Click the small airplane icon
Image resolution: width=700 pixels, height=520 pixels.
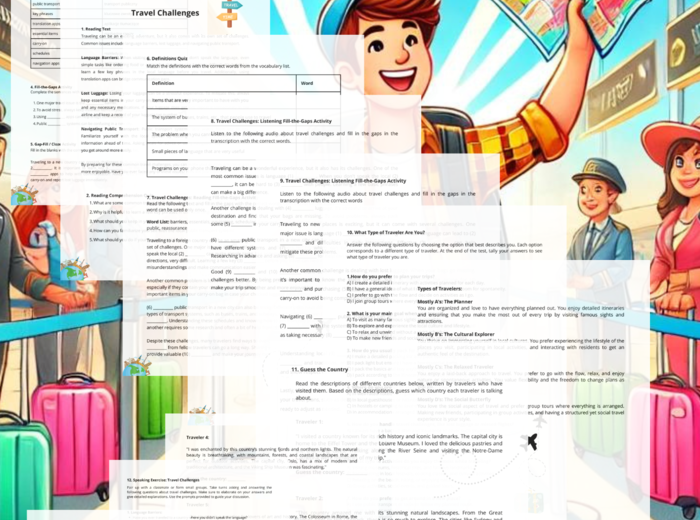(x=530, y=441)
